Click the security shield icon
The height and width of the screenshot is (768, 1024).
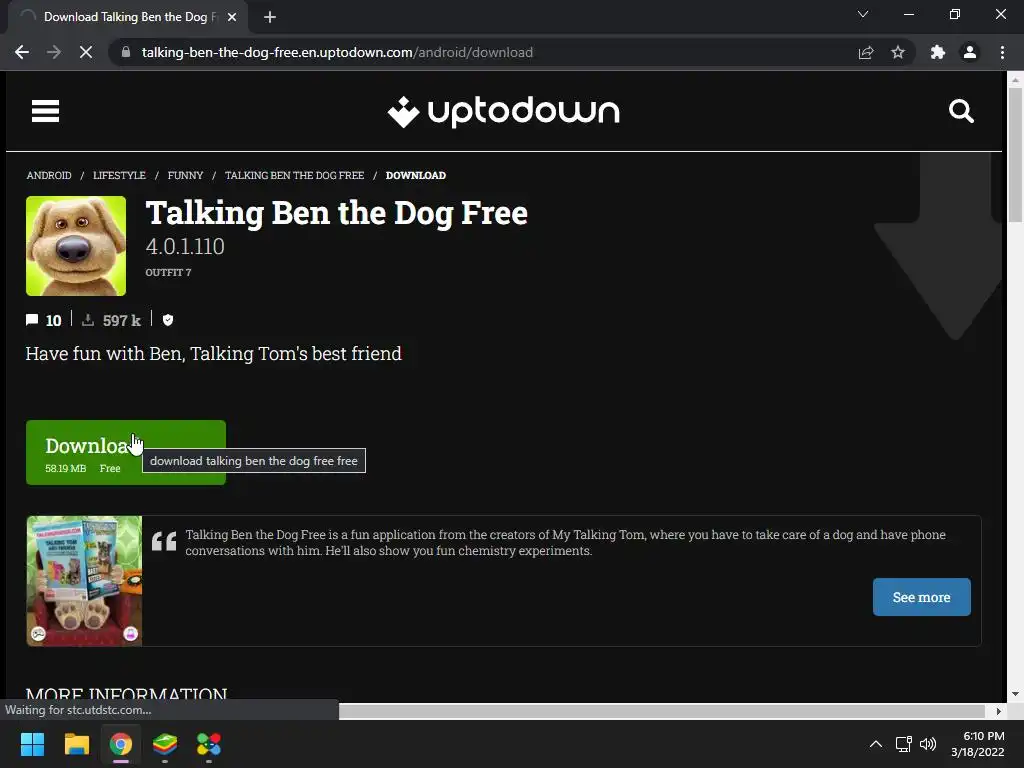168,320
